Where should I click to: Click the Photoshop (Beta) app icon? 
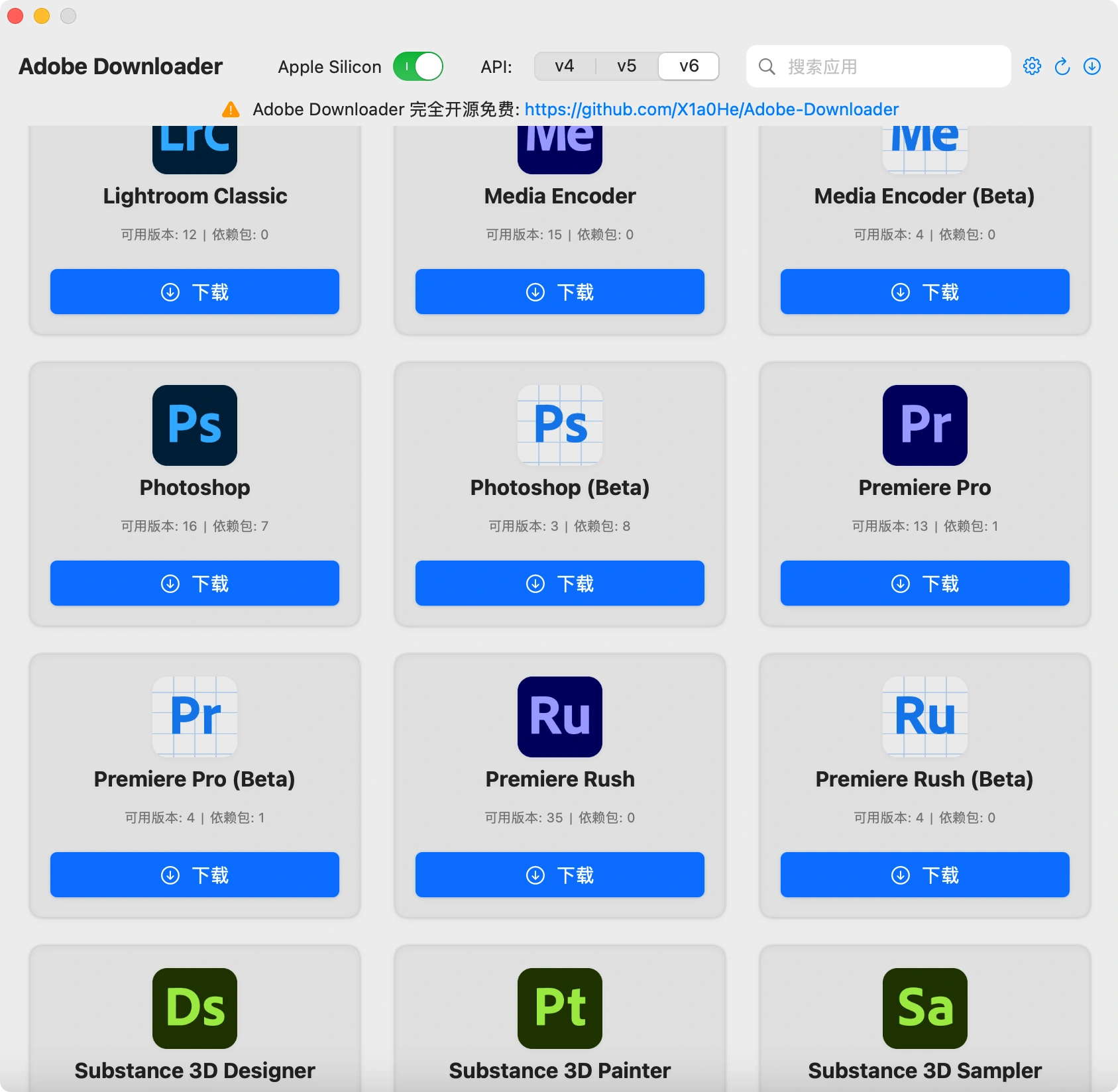(x=560, y=425)
